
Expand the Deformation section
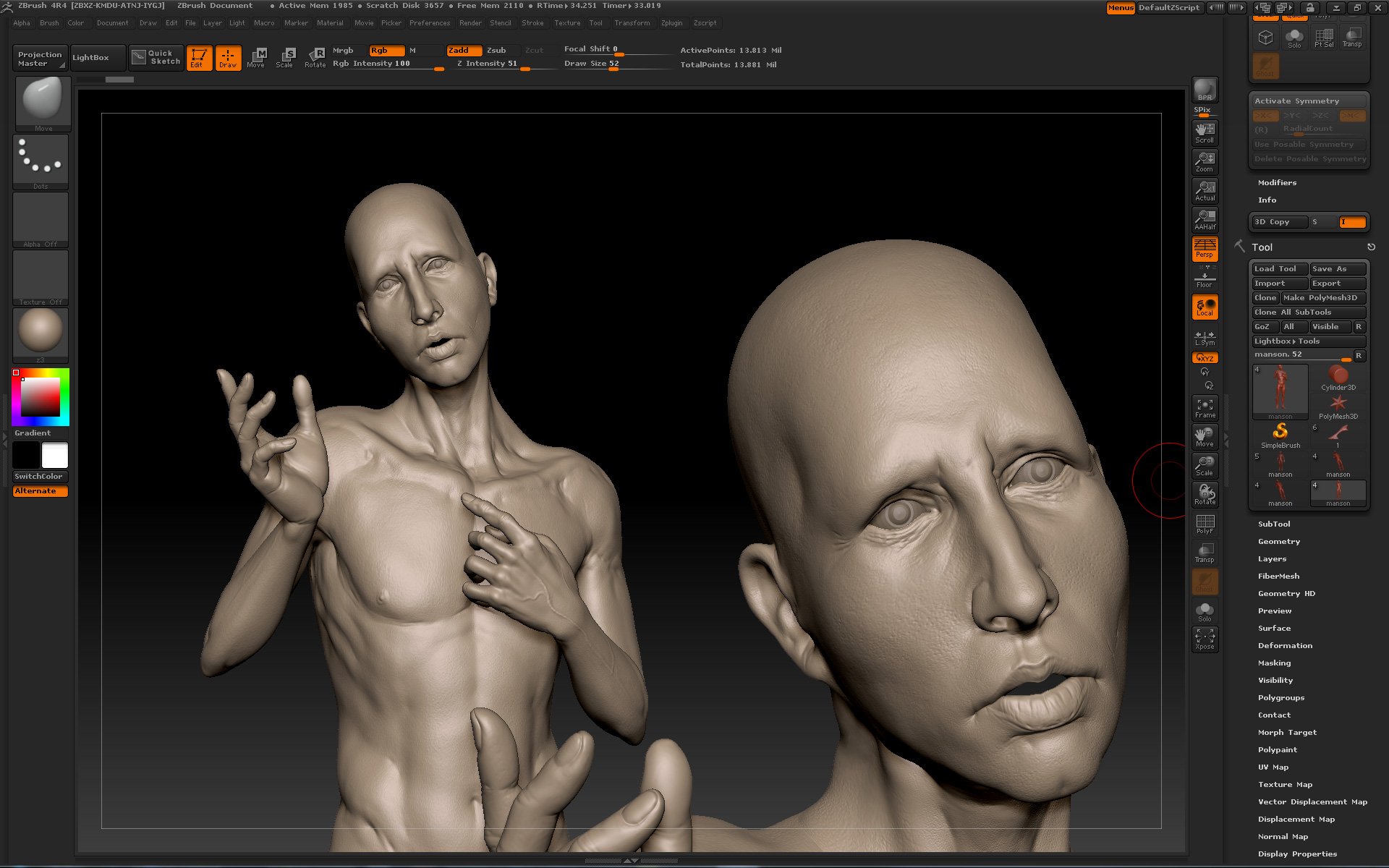click(1285, 646)
